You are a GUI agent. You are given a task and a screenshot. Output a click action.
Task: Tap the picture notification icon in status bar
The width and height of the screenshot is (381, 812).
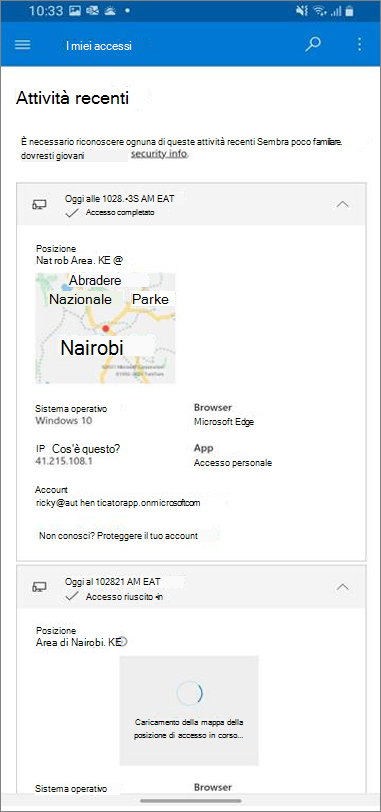(x=75, y=11)
